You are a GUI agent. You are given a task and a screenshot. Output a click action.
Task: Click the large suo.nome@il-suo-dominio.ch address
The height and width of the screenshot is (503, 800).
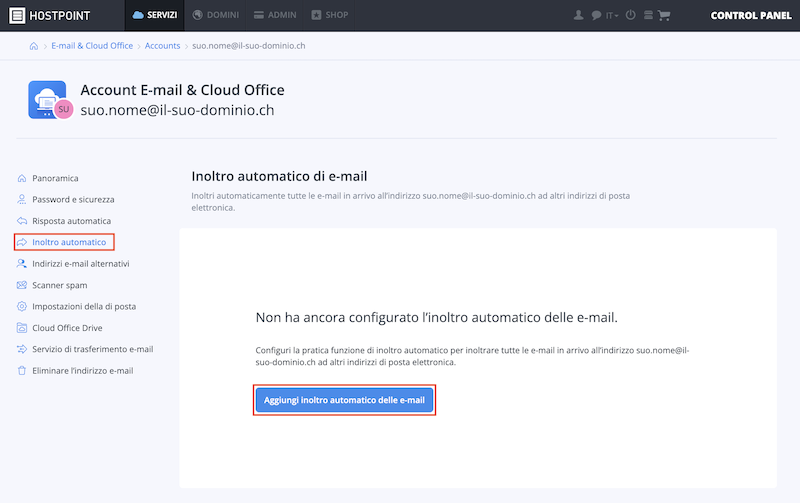pyautogui.click(x=177, y=110)
